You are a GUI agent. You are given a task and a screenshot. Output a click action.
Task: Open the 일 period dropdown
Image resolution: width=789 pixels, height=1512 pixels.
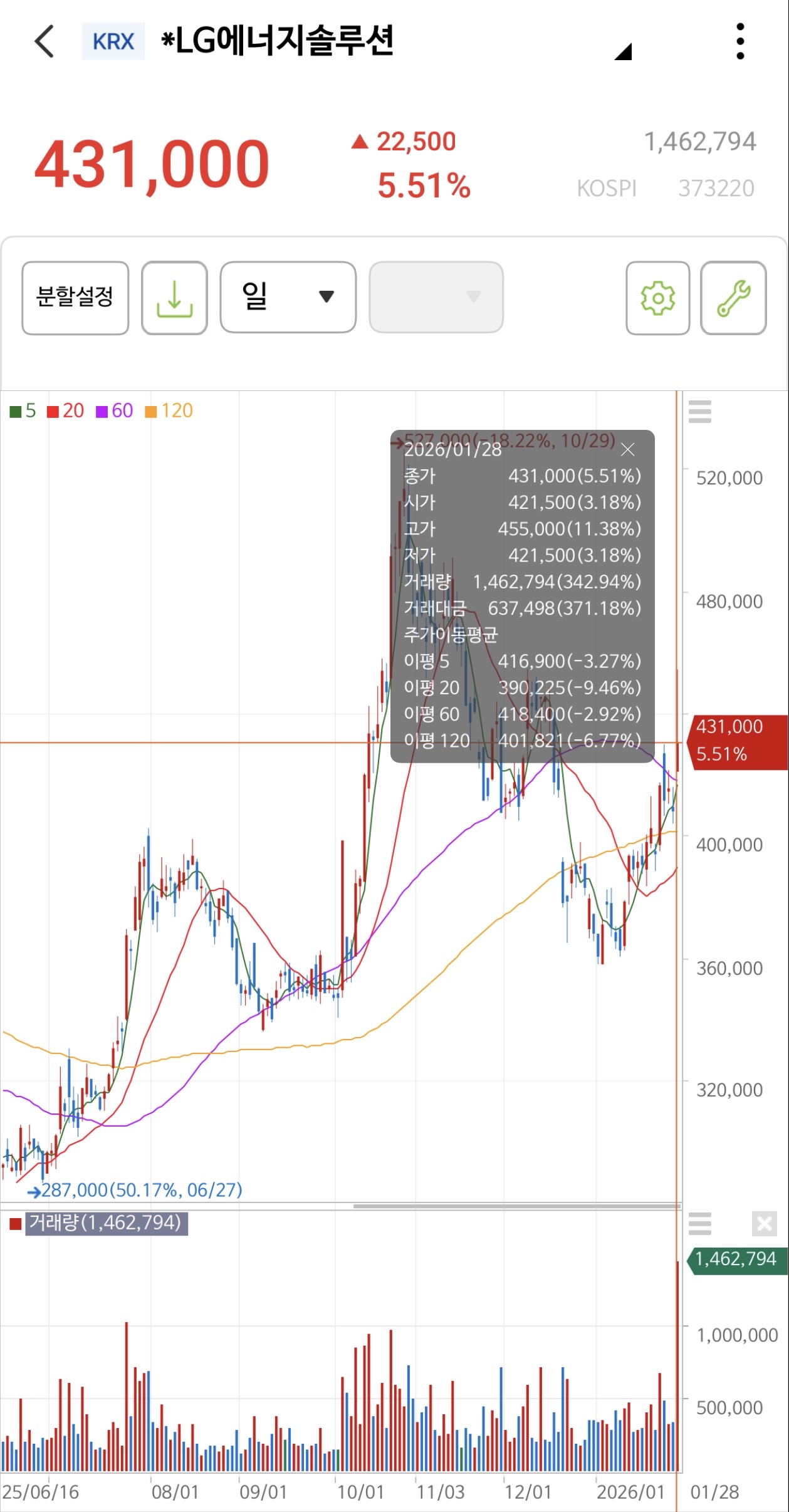click(288, 297)
